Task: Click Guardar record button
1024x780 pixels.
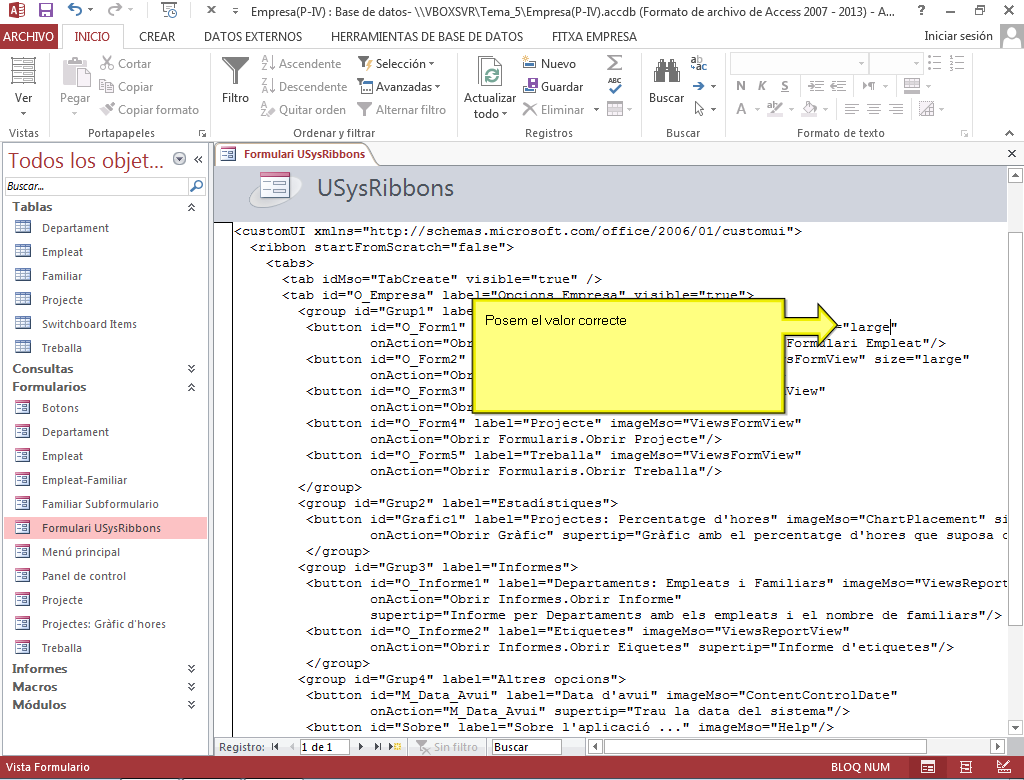Action: tap(552, 86)
